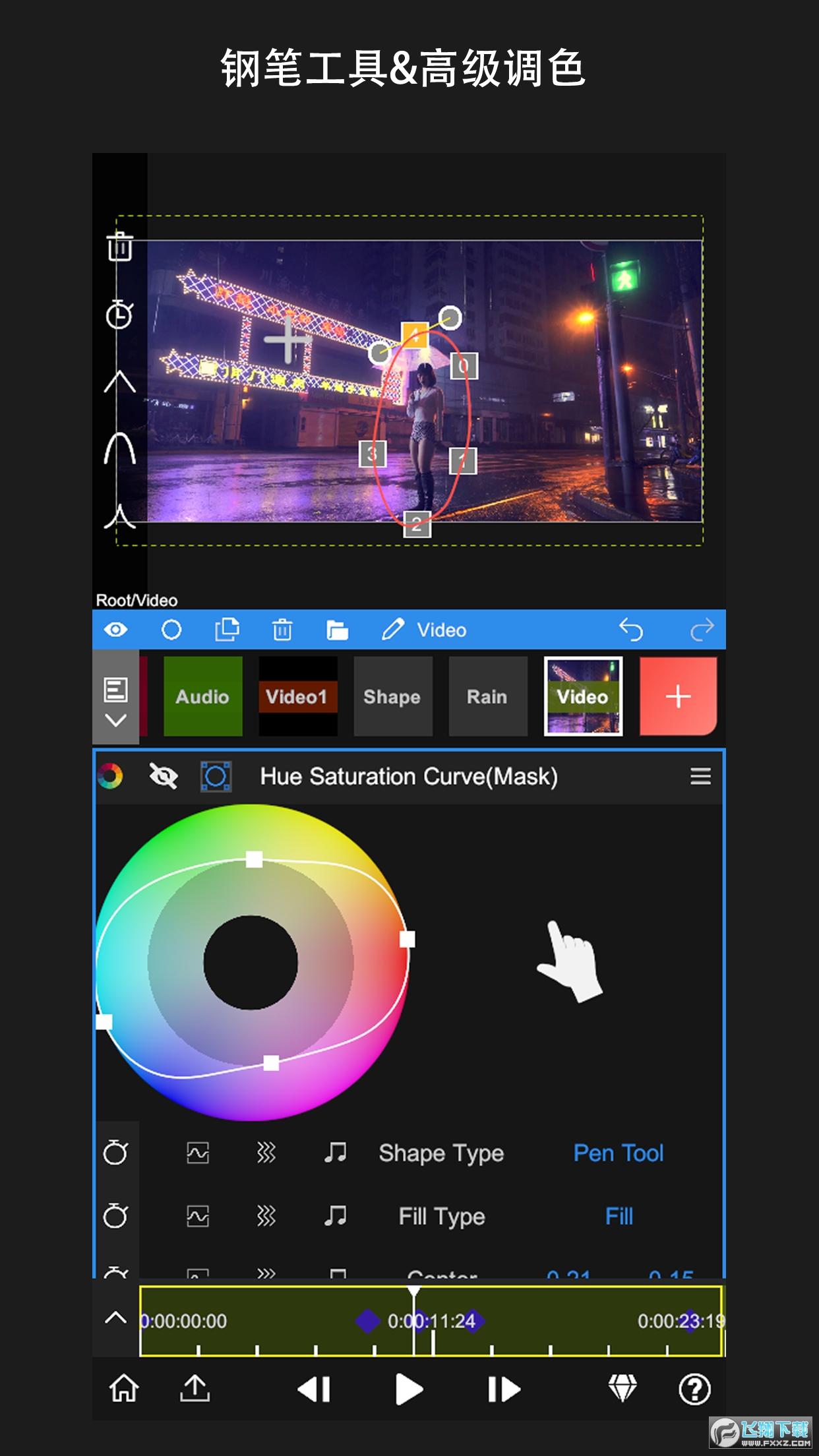Duplicate layer with the copy icon

pyautogui.click(x=228, y=630)
